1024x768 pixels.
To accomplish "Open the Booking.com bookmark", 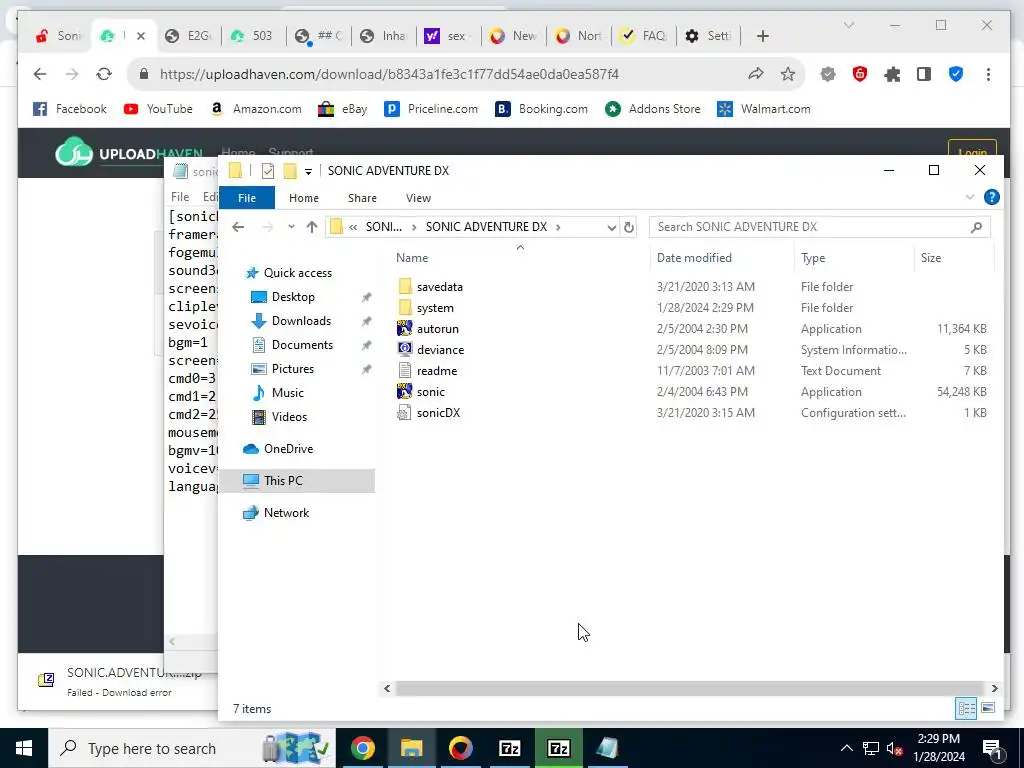I will click(541, 109).
